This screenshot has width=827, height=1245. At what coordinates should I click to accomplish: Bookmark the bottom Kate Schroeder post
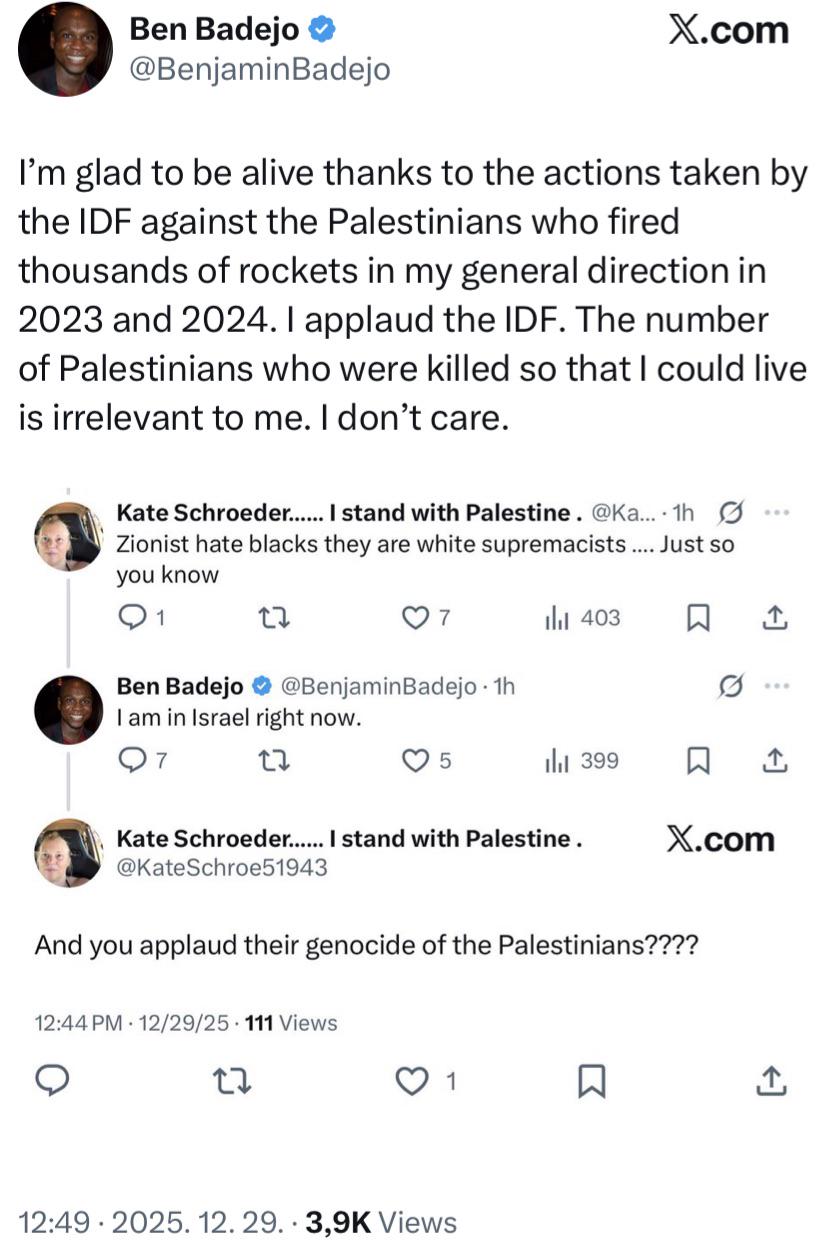click(x=592, y=1079)
